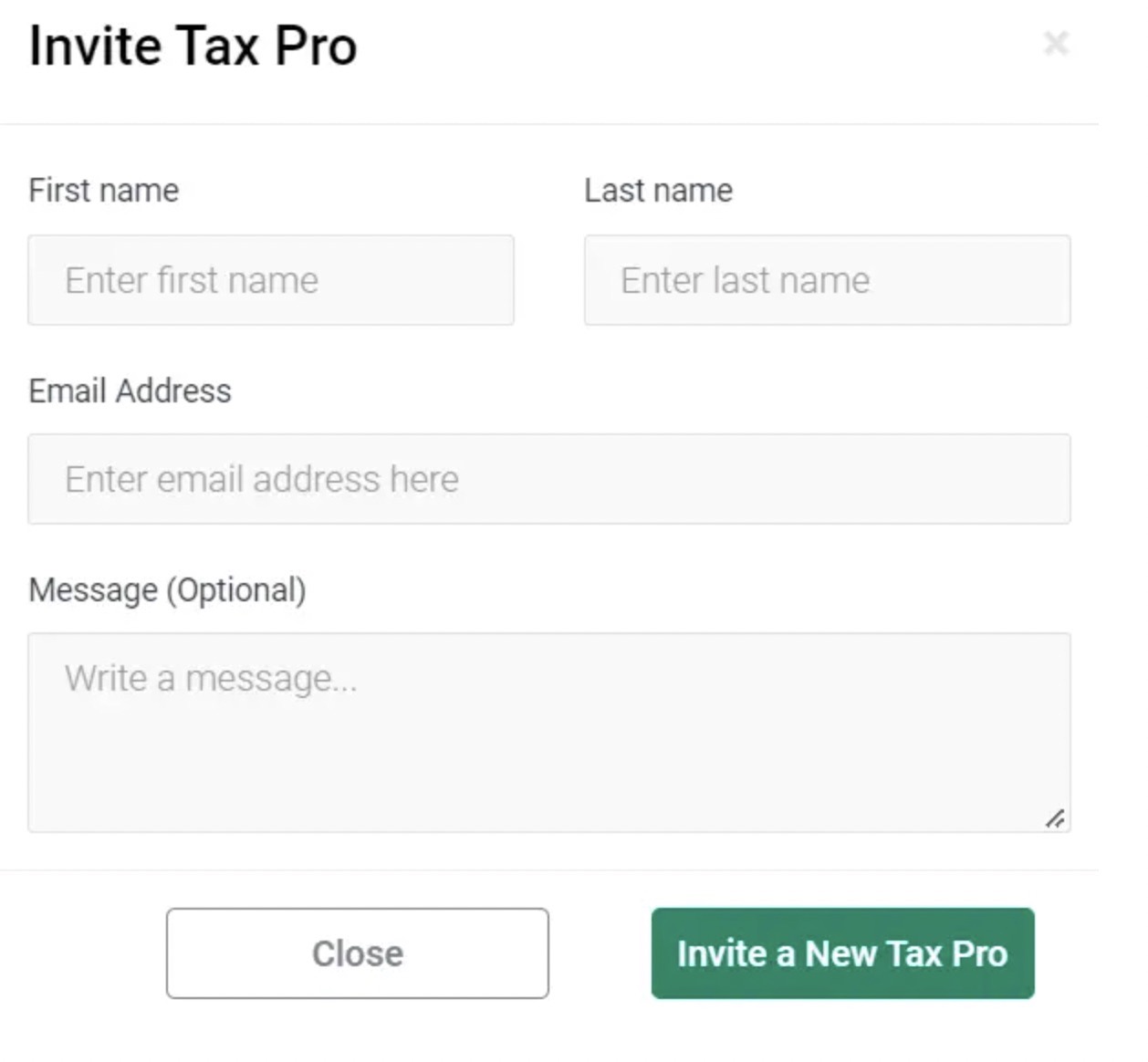Click inside the first name field

tap(271, 280)
